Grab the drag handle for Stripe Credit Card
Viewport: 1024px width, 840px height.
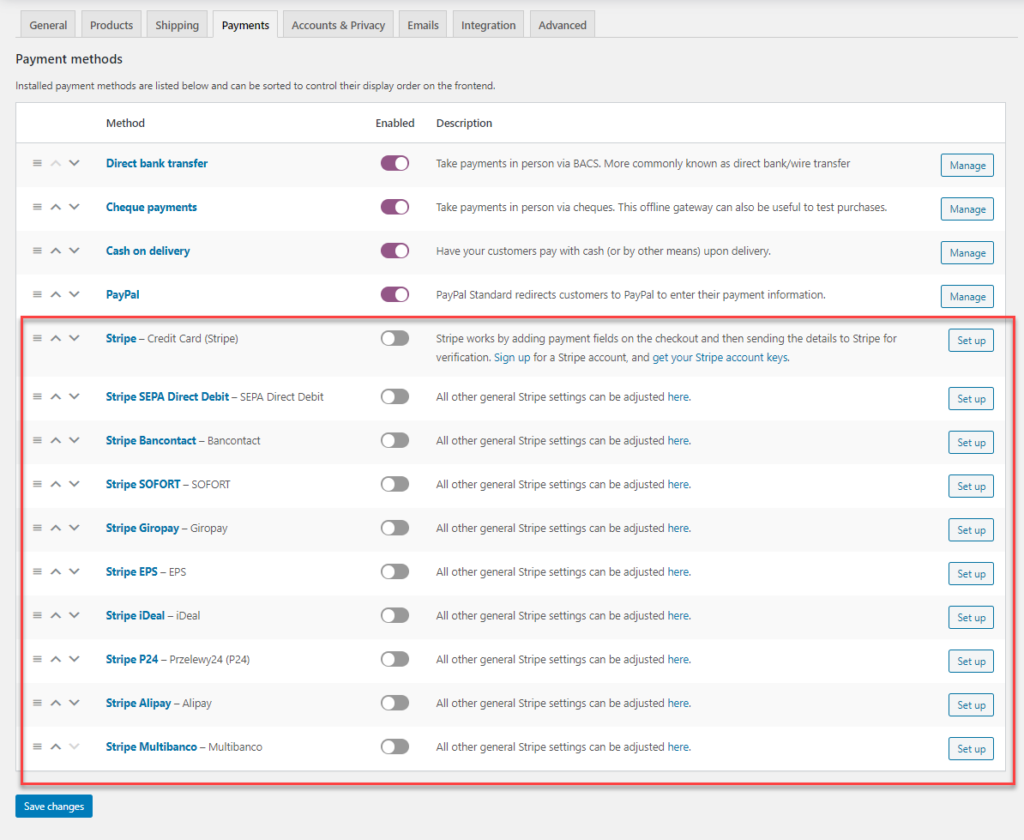click(x=37, y=338)
